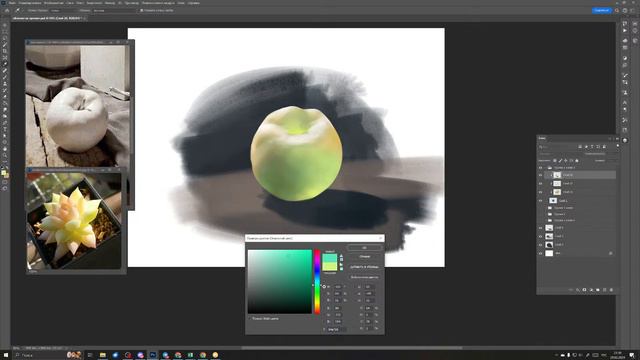
Task: Click the delete layer trash icon
Action: 611,290
